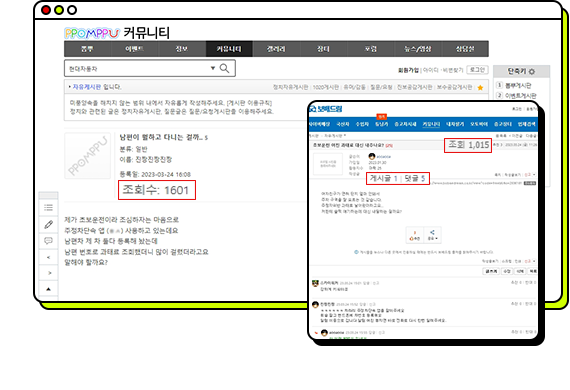
Task: Click the PPOMPPU logo
Action: coord(92,33)
